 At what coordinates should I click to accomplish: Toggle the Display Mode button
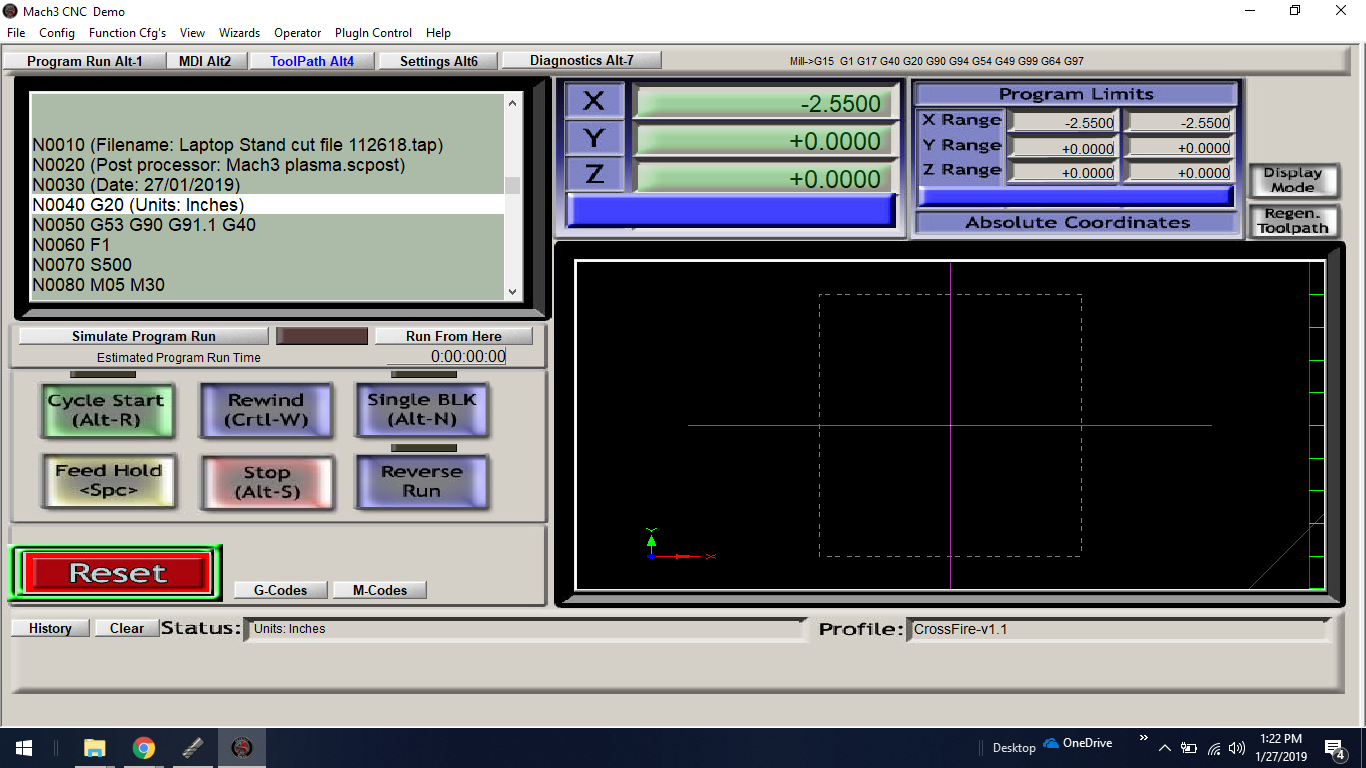pos(1293,180)
